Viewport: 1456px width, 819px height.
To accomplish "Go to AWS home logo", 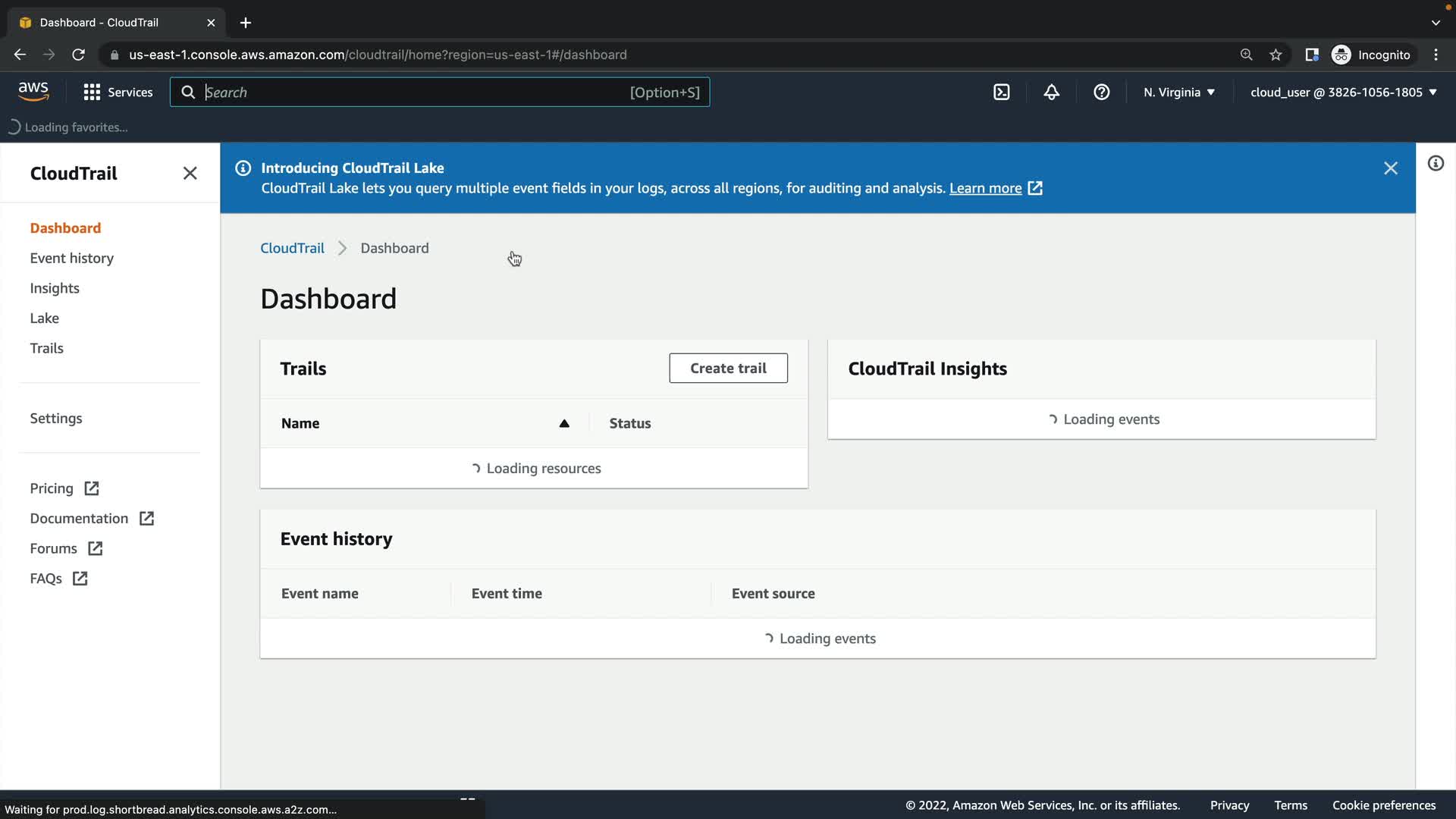I will (33, 92).
